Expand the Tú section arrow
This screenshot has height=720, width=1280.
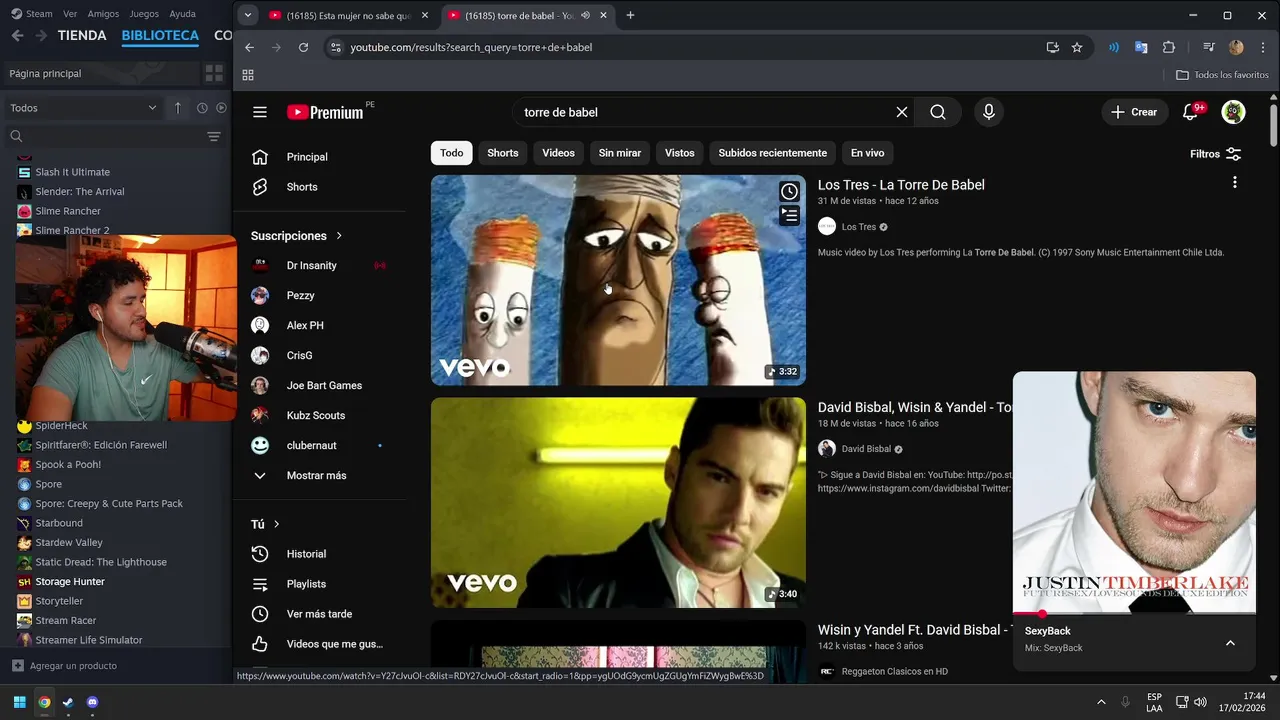(277, 524)
